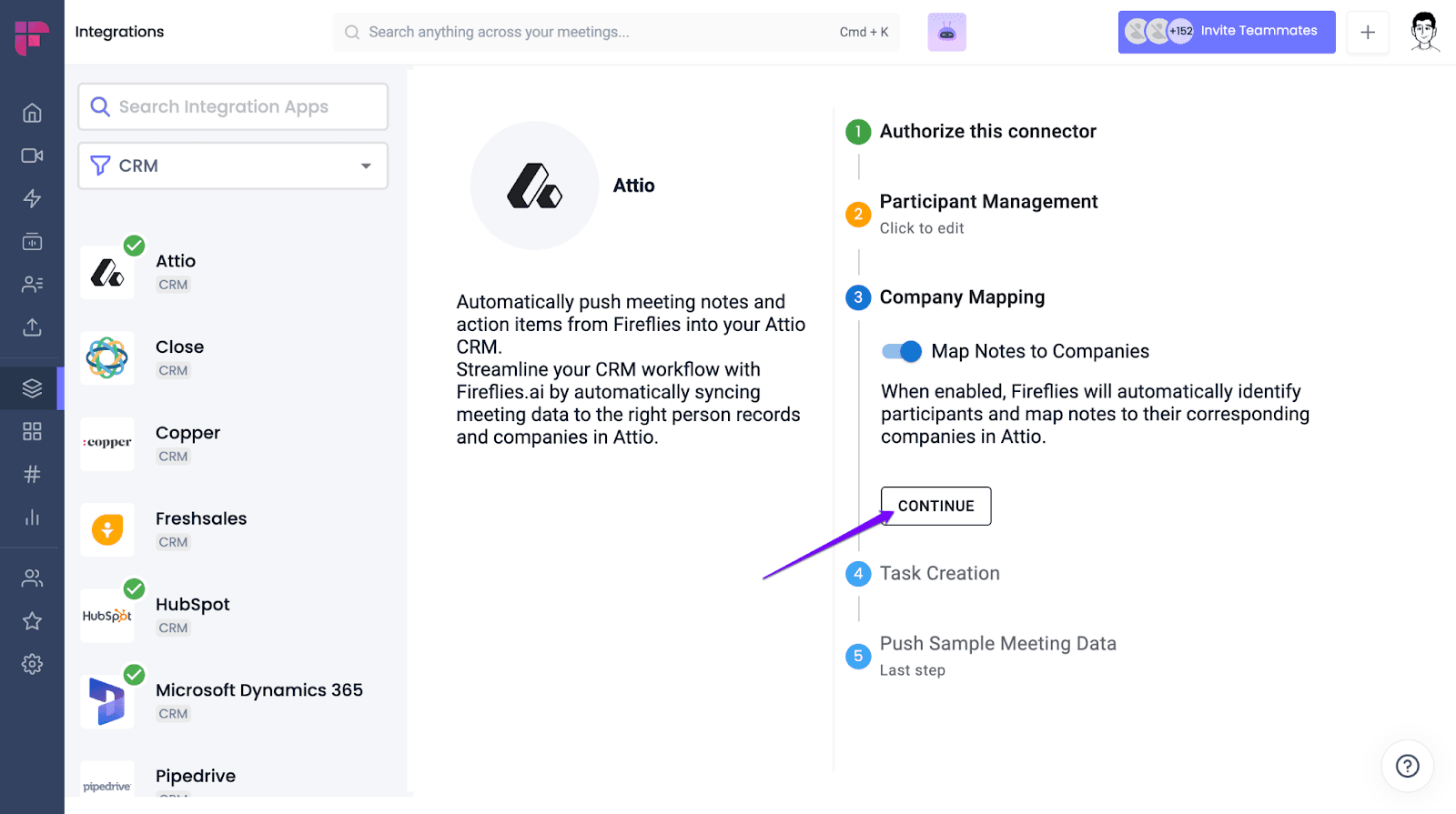This screenshot has height=814, width=1456.
Task: Expand the Participant Management step
Action: 988,202
